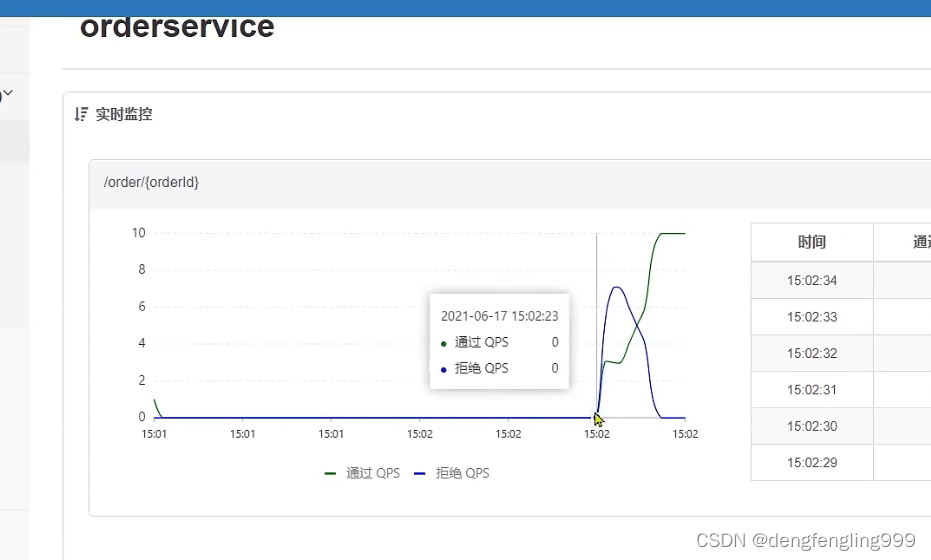Screen dimensions: 931x560
Task: Select the 15:02:31 time cell
Action: coord(812,390)
